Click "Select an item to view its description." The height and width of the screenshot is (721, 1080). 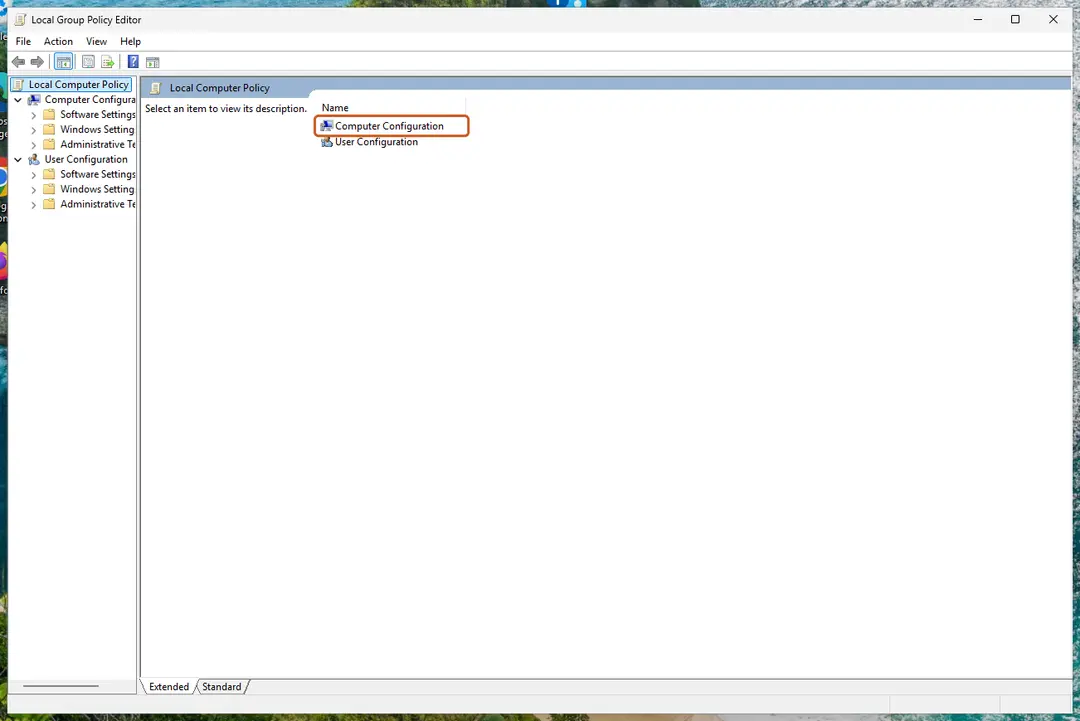click(x=226, y=109)
